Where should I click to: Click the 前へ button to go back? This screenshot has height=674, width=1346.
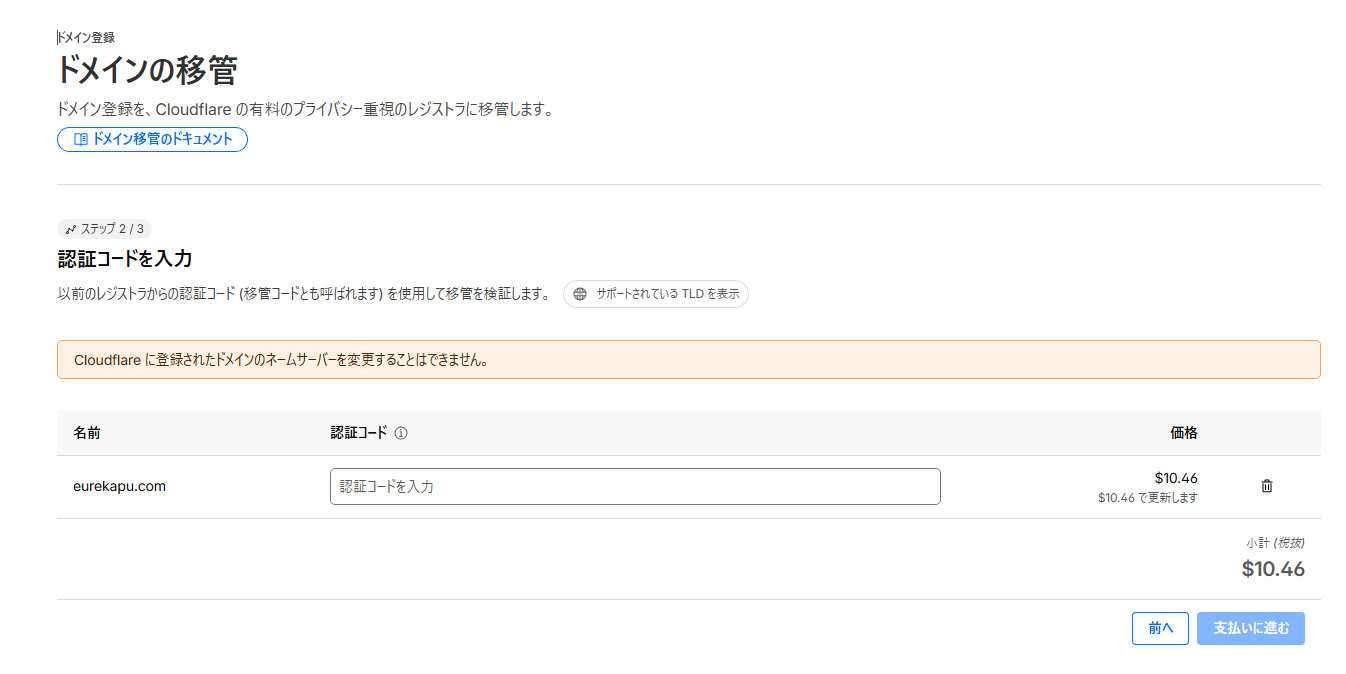coord(1160,628)
